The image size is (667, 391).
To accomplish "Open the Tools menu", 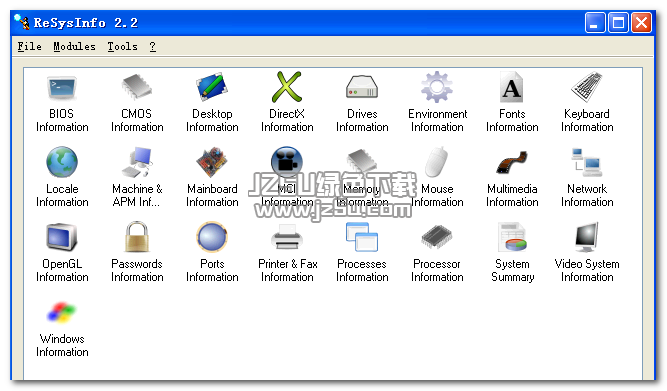I will pos(123,46).
